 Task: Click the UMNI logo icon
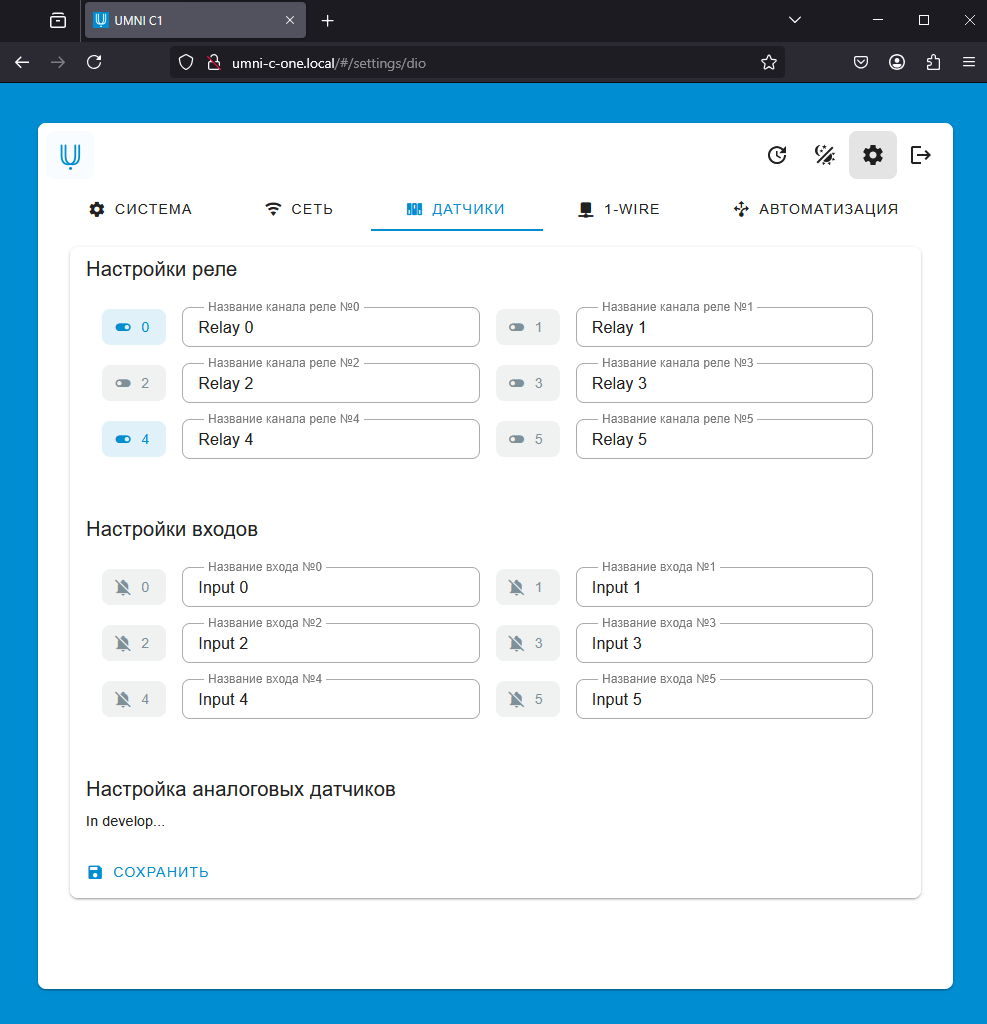click(x=70, y=155)
